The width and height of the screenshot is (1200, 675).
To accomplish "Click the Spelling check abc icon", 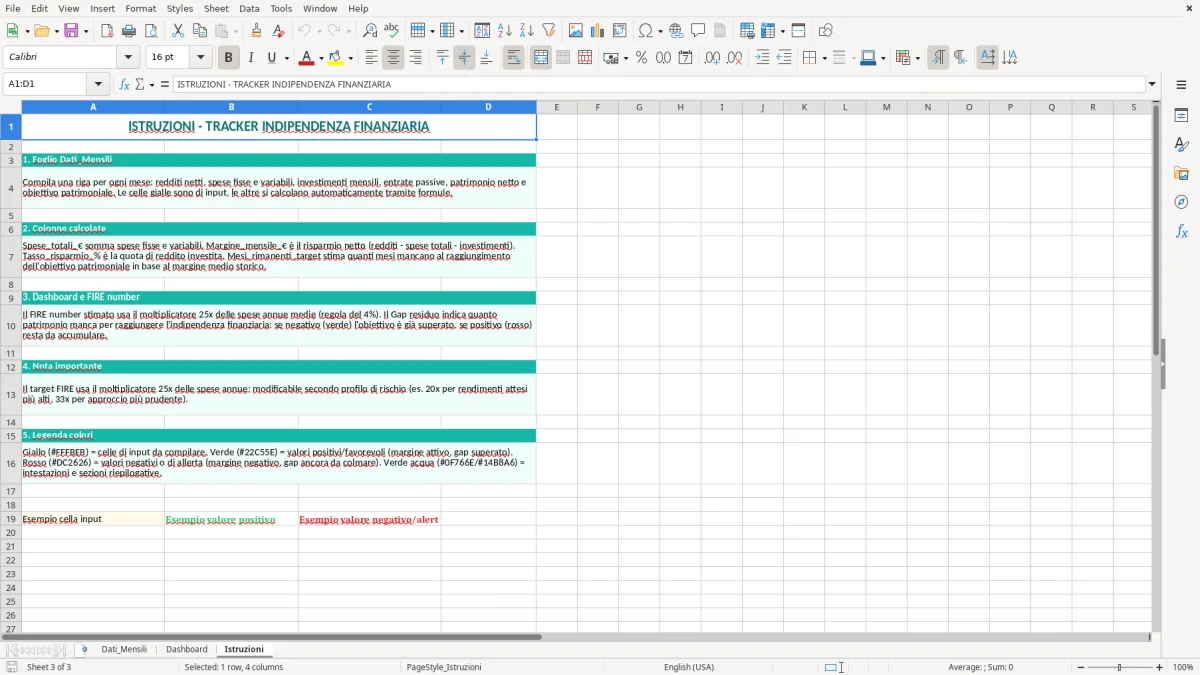I will tap(391, 31).
